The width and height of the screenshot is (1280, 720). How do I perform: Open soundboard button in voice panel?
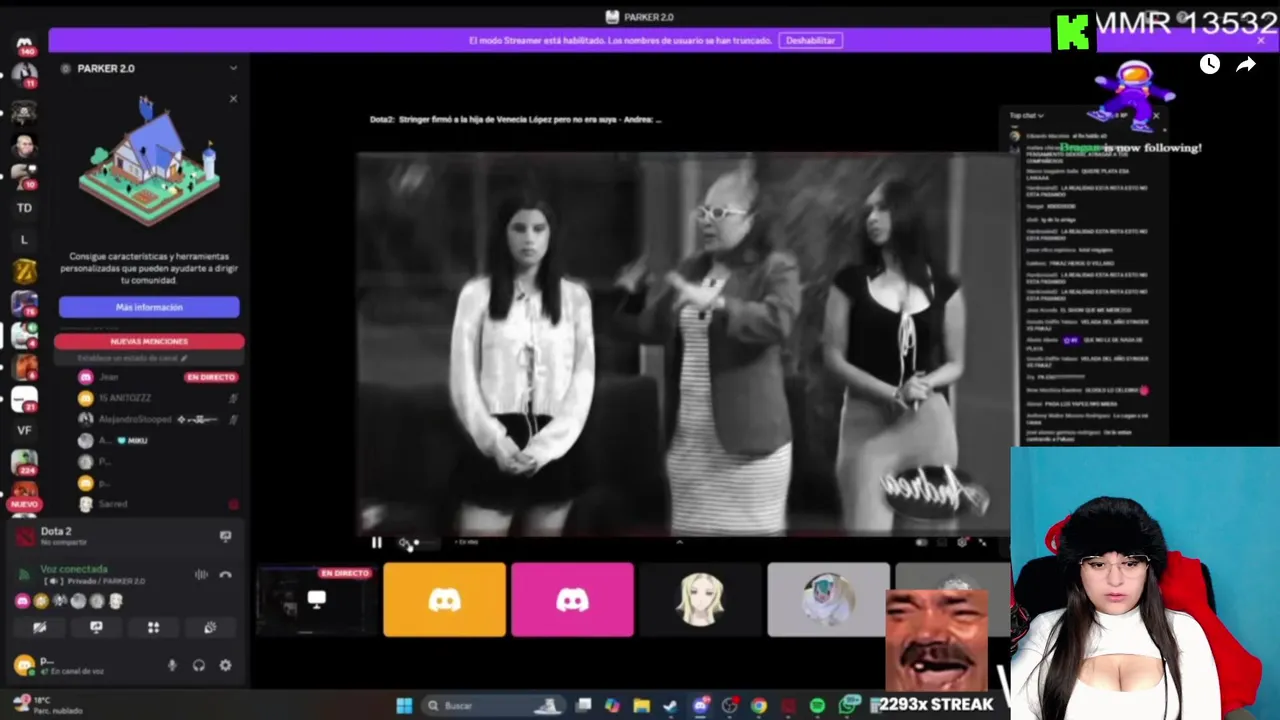pos(210,627)
